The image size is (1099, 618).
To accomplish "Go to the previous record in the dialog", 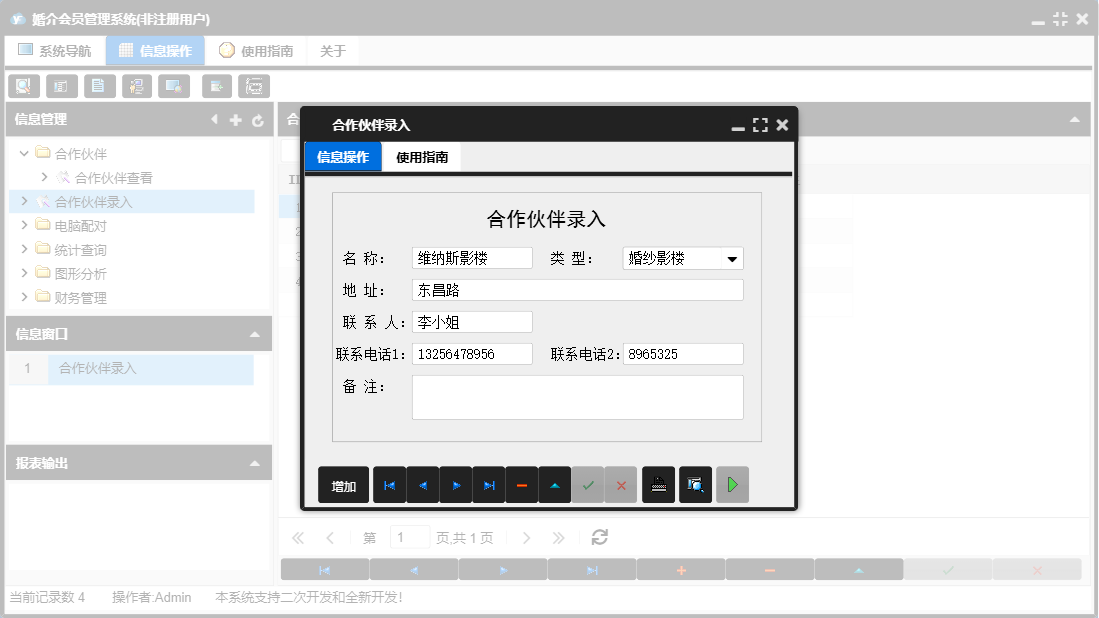I will tap(422, 484).
